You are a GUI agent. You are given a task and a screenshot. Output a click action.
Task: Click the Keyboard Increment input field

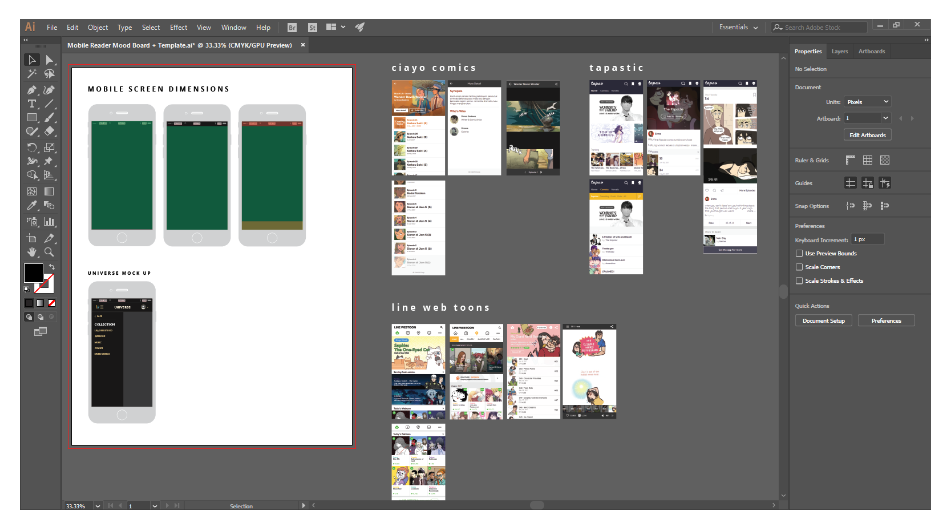tap(868, 239)
